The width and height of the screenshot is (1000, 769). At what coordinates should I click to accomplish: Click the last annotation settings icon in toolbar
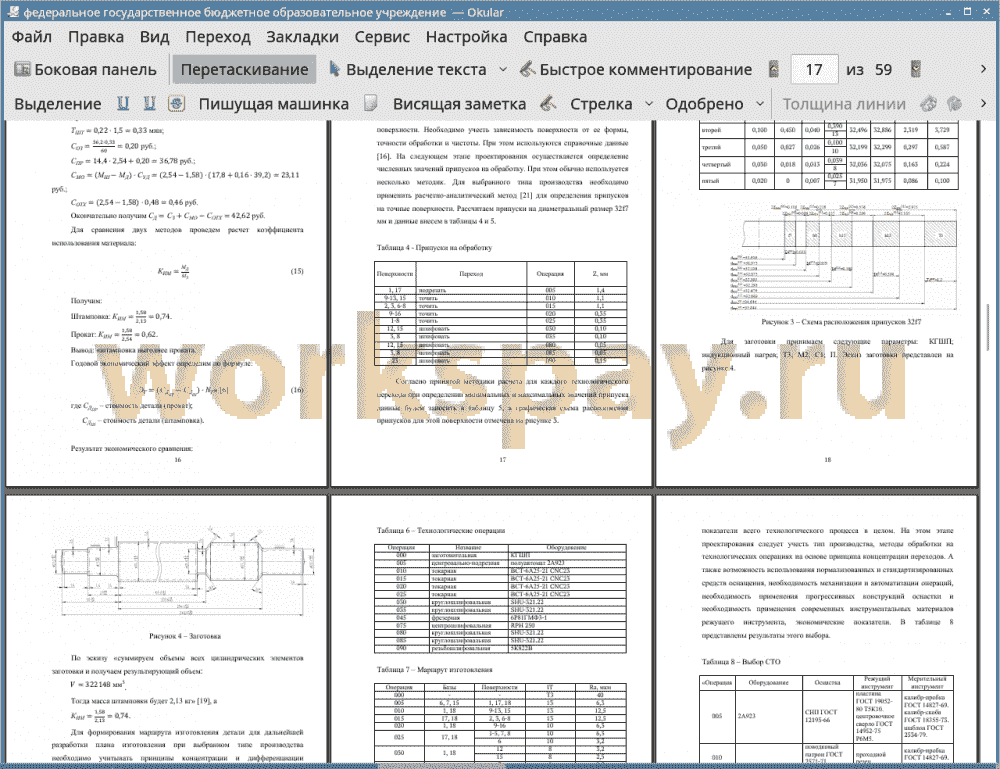(x=954, y=103)
